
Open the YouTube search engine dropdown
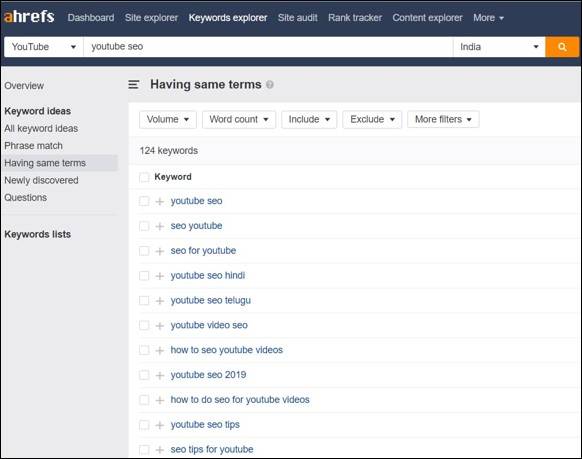click(x=44, y=47)
